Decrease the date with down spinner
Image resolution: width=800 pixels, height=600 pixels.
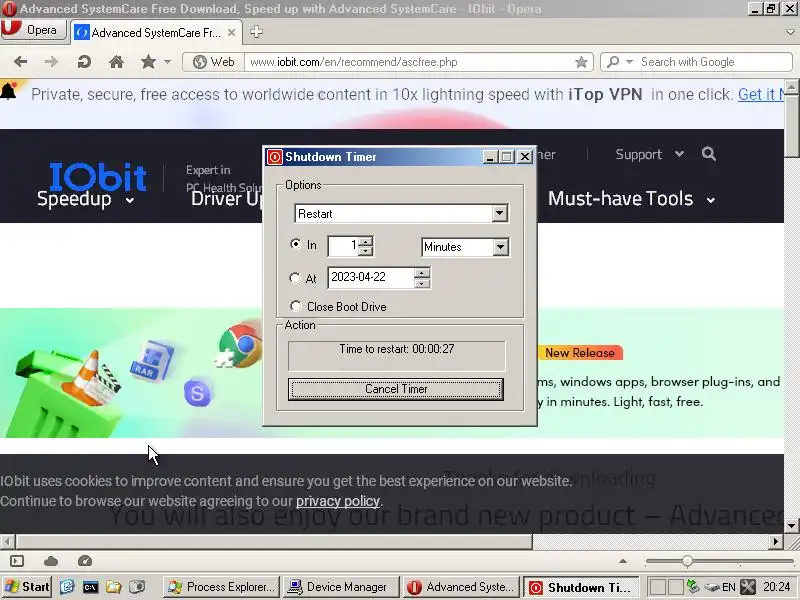pyautogui.click(x=422, y=283)
